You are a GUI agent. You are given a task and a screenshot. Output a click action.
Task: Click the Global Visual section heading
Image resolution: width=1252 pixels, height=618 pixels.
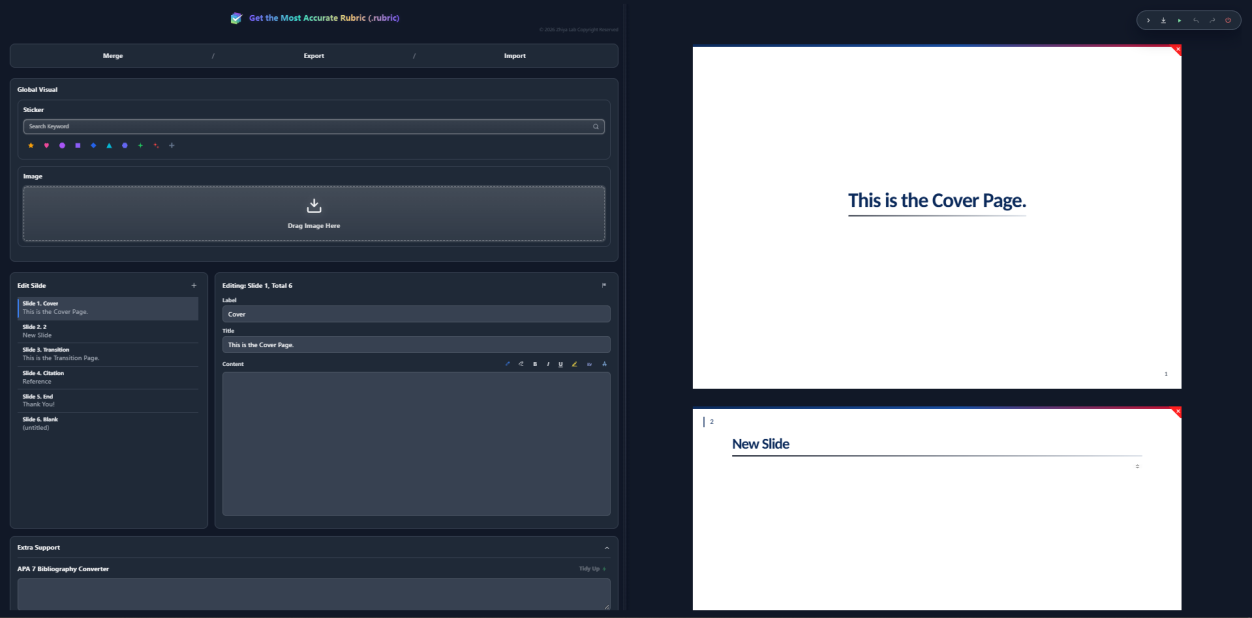37,90
